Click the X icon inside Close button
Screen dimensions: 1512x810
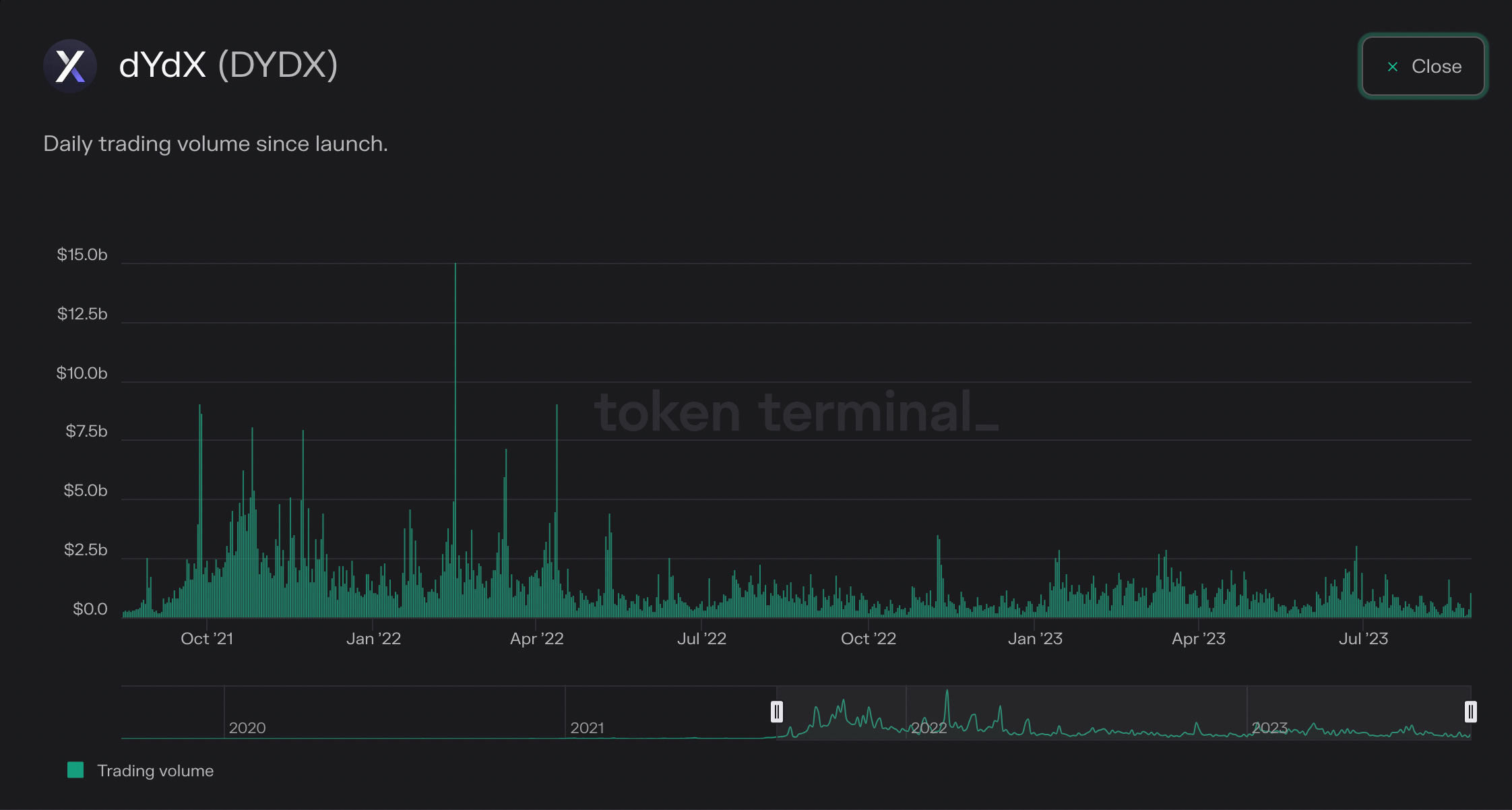point(1393,67)
